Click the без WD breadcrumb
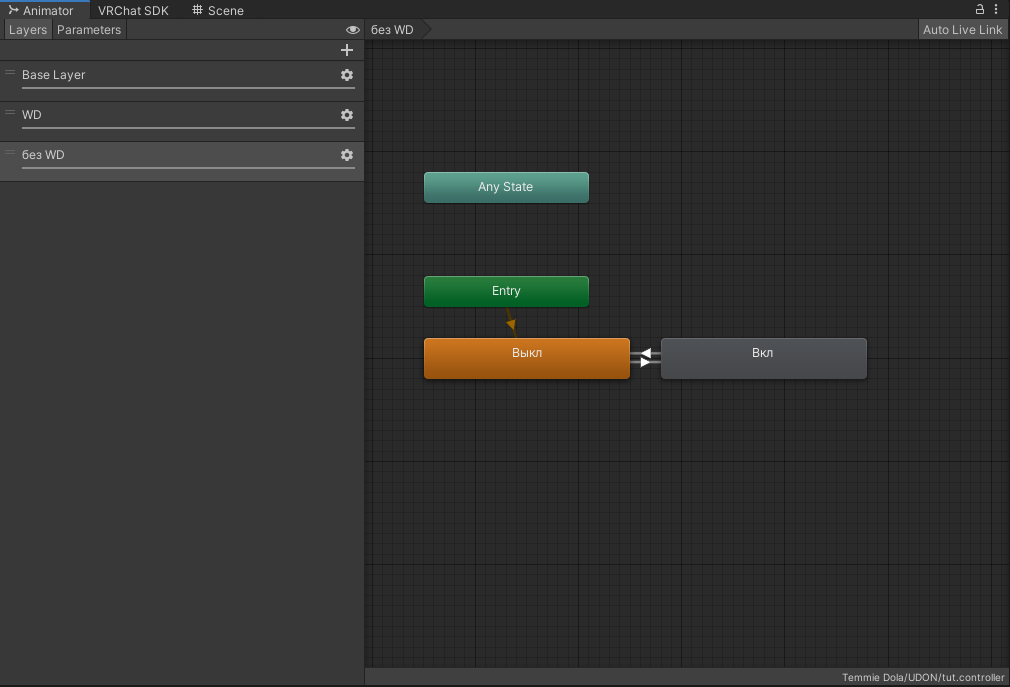Image resolution: width=1010 pixels, height=687 pixels. (x=393, y=30)
